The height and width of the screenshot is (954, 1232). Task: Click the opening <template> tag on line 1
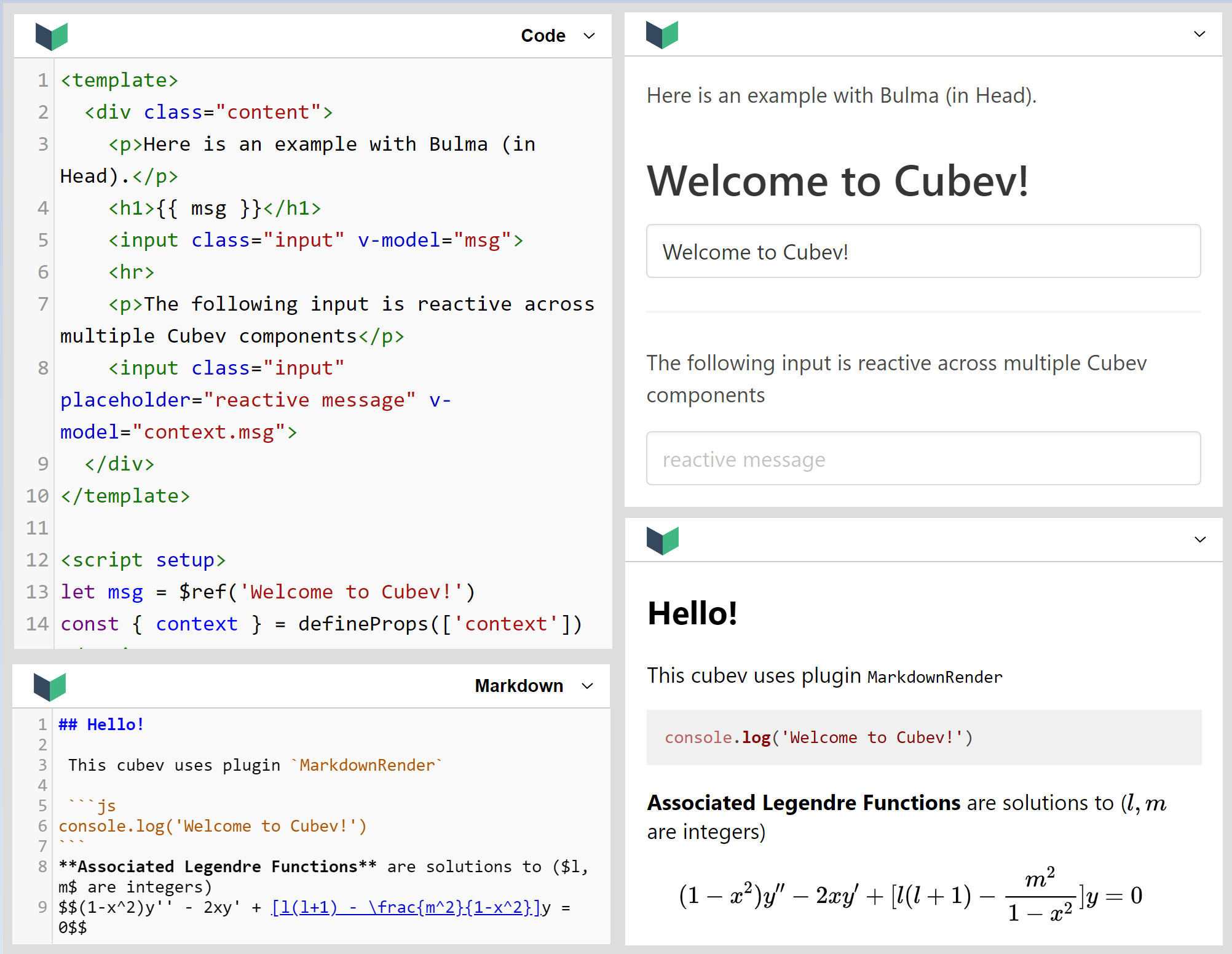pyautogui.click(x=119, y=80)
